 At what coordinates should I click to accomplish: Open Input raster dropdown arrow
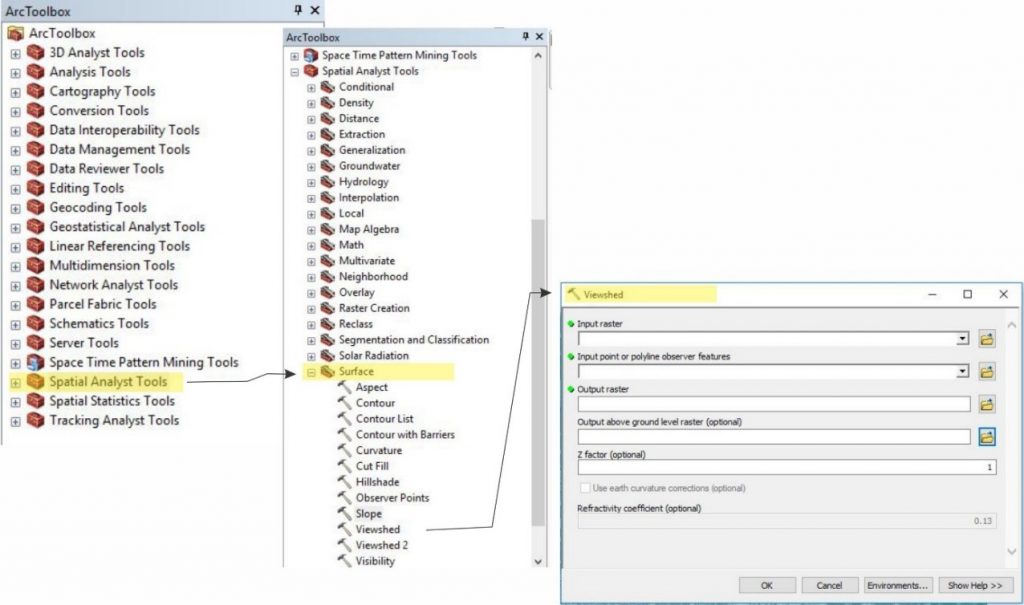pyautogui.click(x=962, y=339)
